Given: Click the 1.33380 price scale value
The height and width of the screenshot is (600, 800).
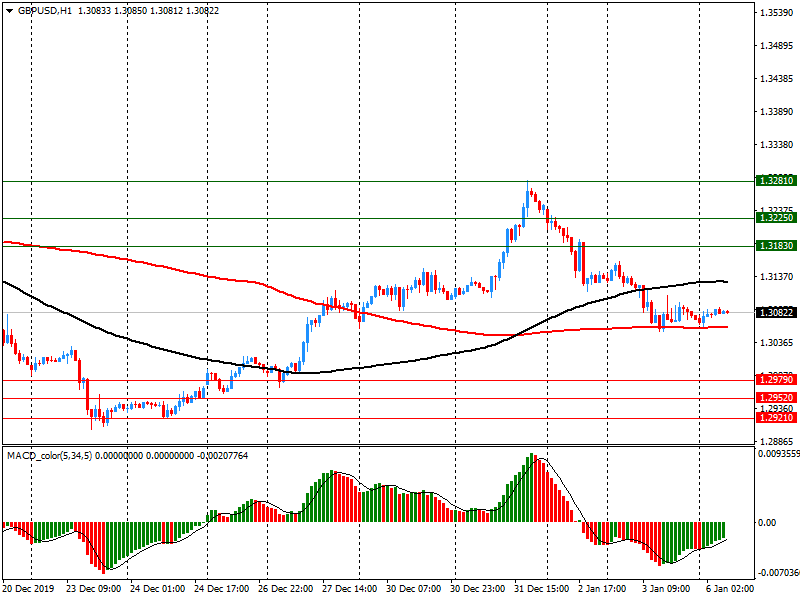Looking at the screenshot, I should [x=777, y=145].
